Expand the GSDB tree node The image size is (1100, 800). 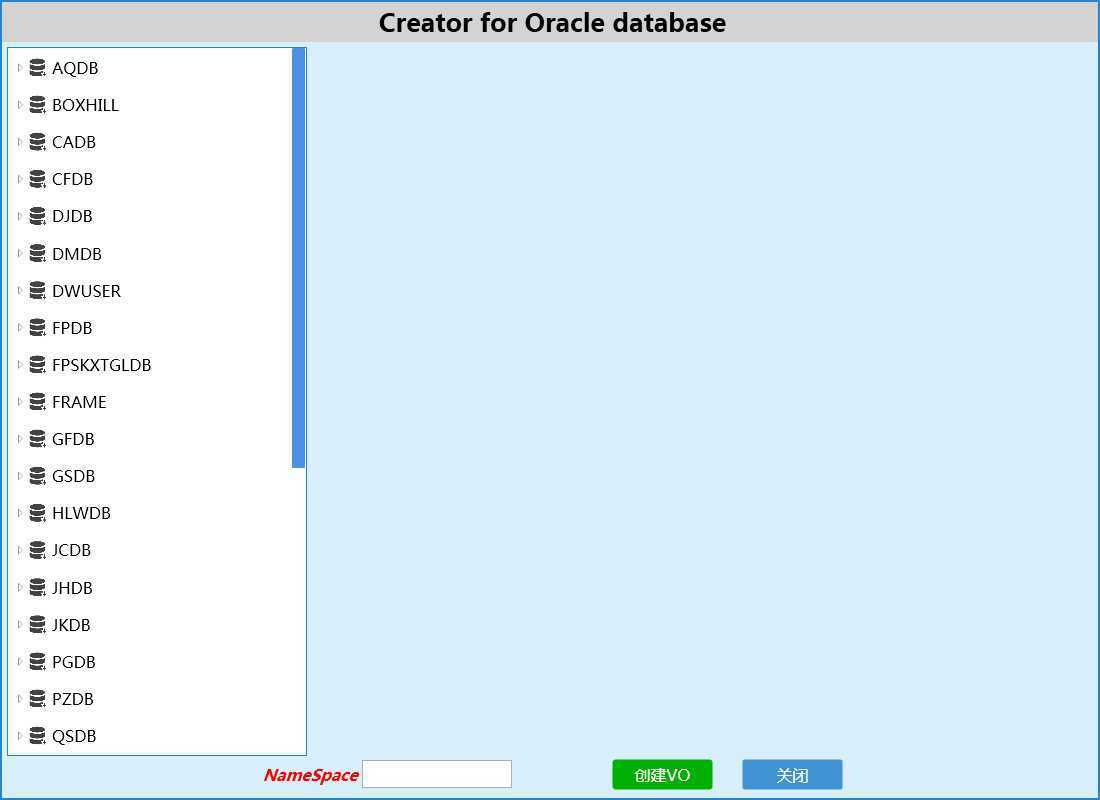[x=20, y=476]
